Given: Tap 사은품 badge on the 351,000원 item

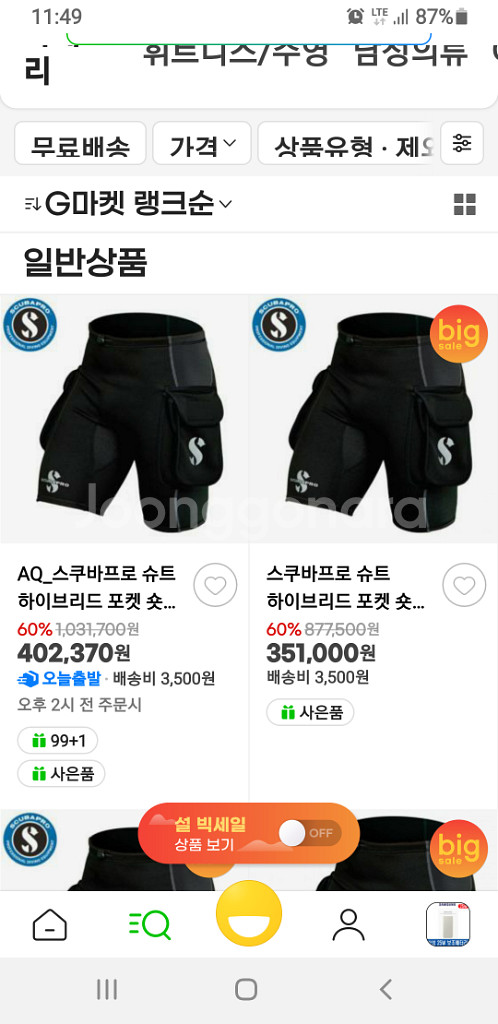Looking at the screenshot, I should 310,712.
